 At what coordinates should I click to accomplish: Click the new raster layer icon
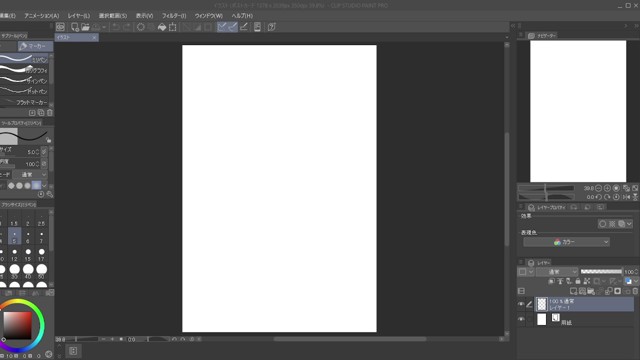coord(573,291)
